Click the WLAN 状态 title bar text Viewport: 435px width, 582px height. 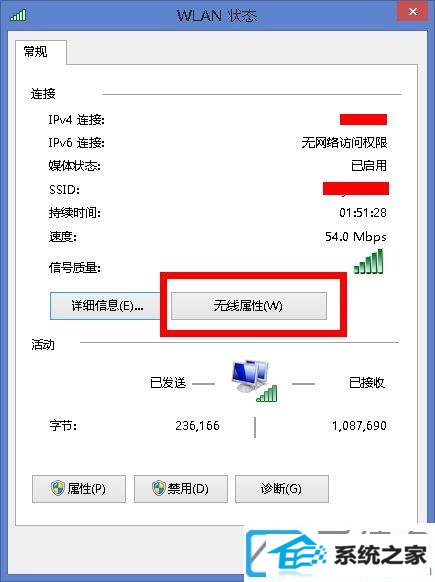point(217,16)
